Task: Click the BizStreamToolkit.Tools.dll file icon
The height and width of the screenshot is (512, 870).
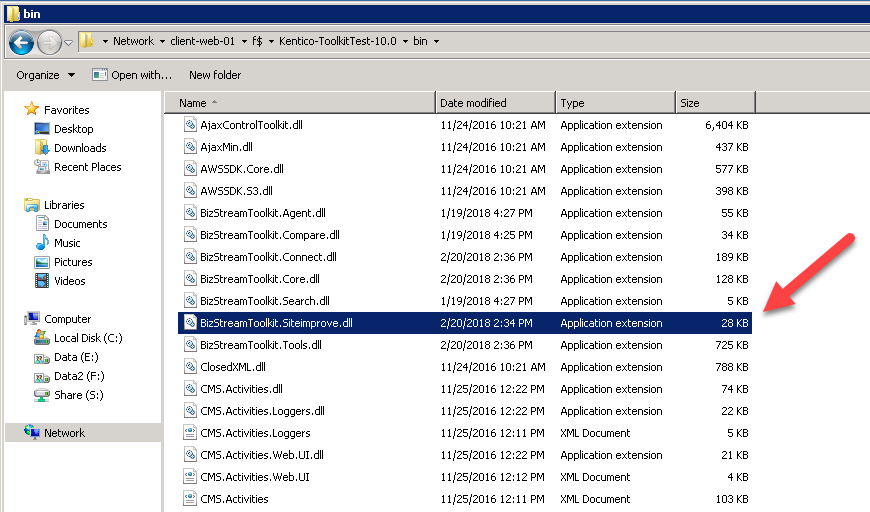Action: pos(190,344)
